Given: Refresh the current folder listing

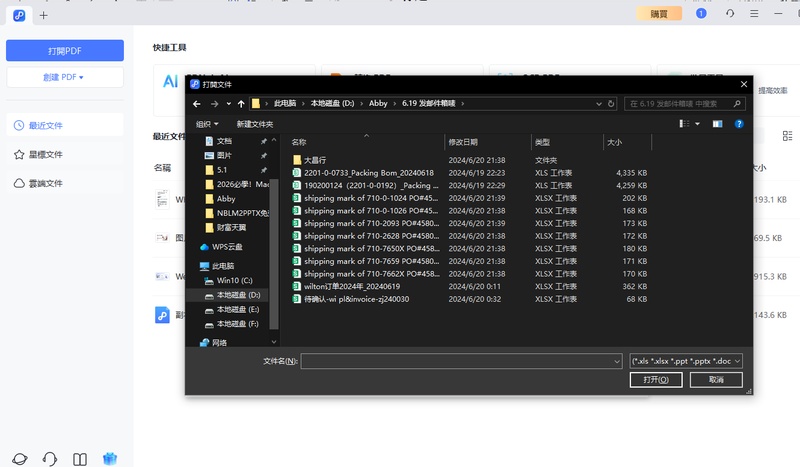Looking at the screenshot, I should (609, 103).
